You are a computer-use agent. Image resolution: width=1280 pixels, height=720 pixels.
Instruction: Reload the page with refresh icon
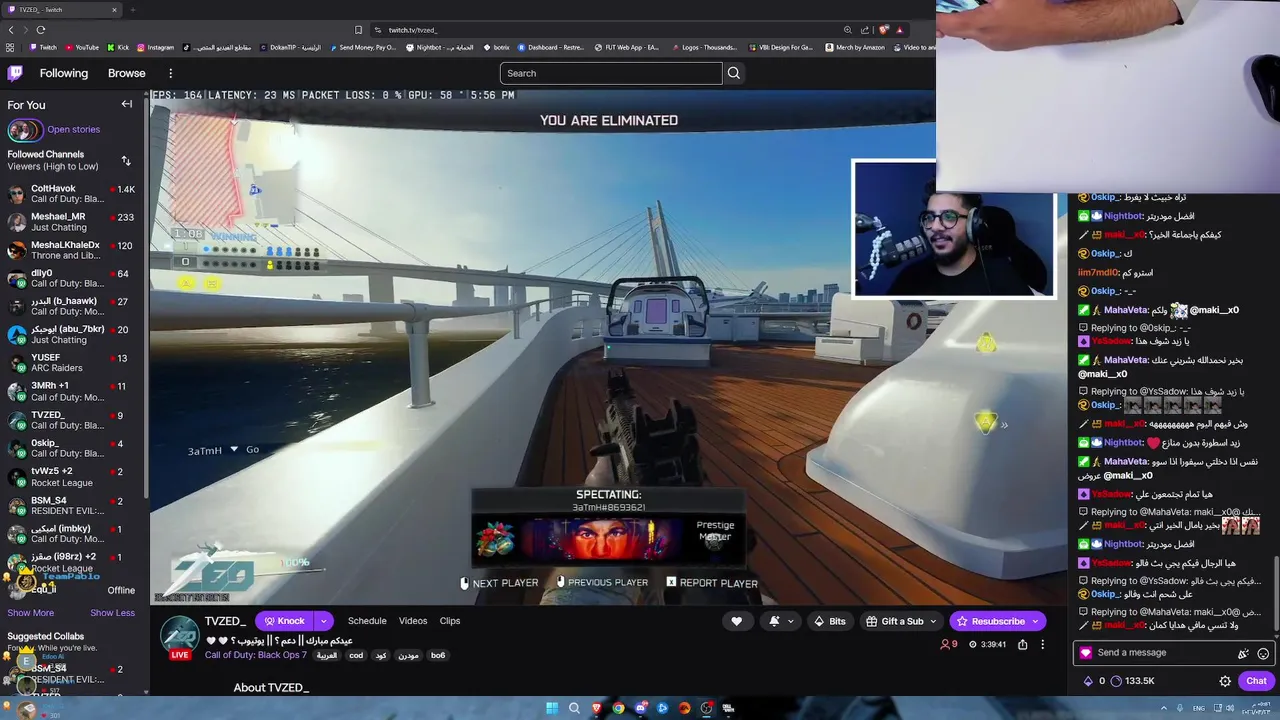tap(41, 30)
